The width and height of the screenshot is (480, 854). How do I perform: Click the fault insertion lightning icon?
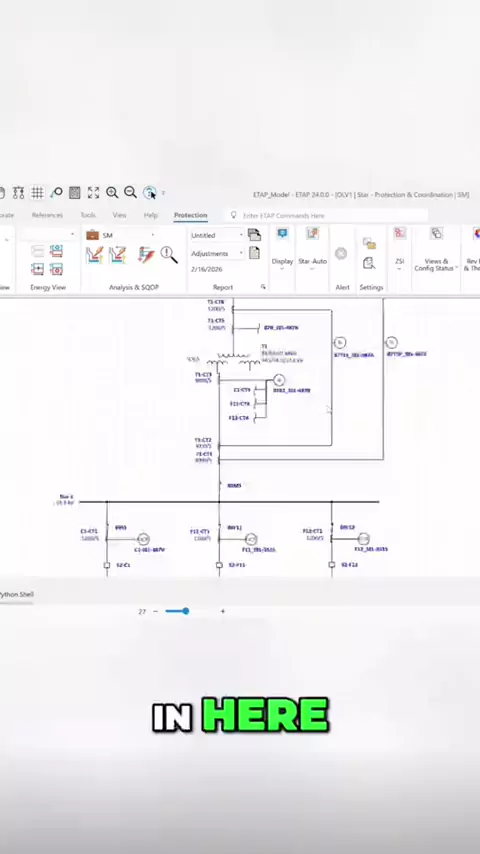pyautogui.click(x=146, y=255)
